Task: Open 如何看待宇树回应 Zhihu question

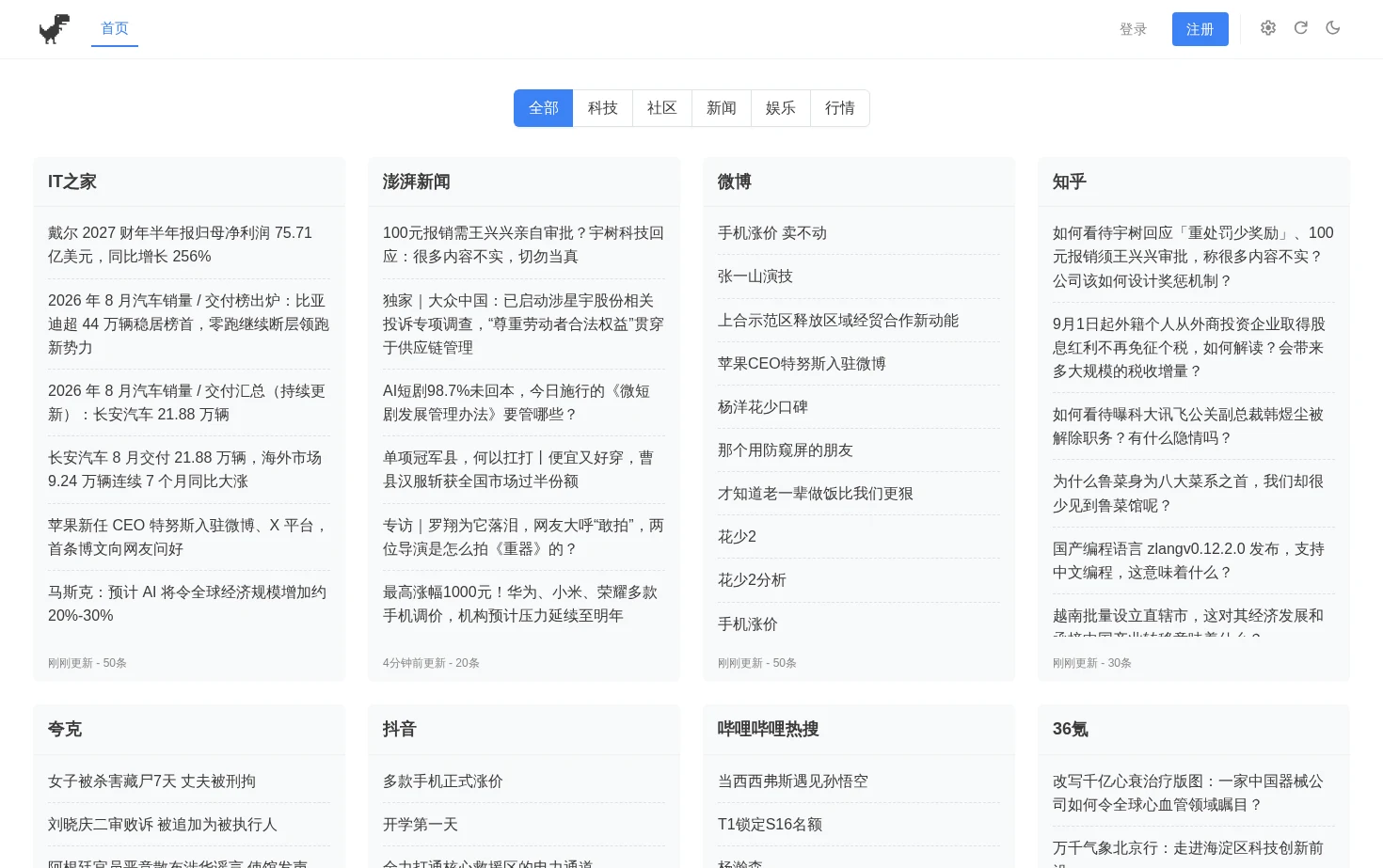Action: [1194, 257]
